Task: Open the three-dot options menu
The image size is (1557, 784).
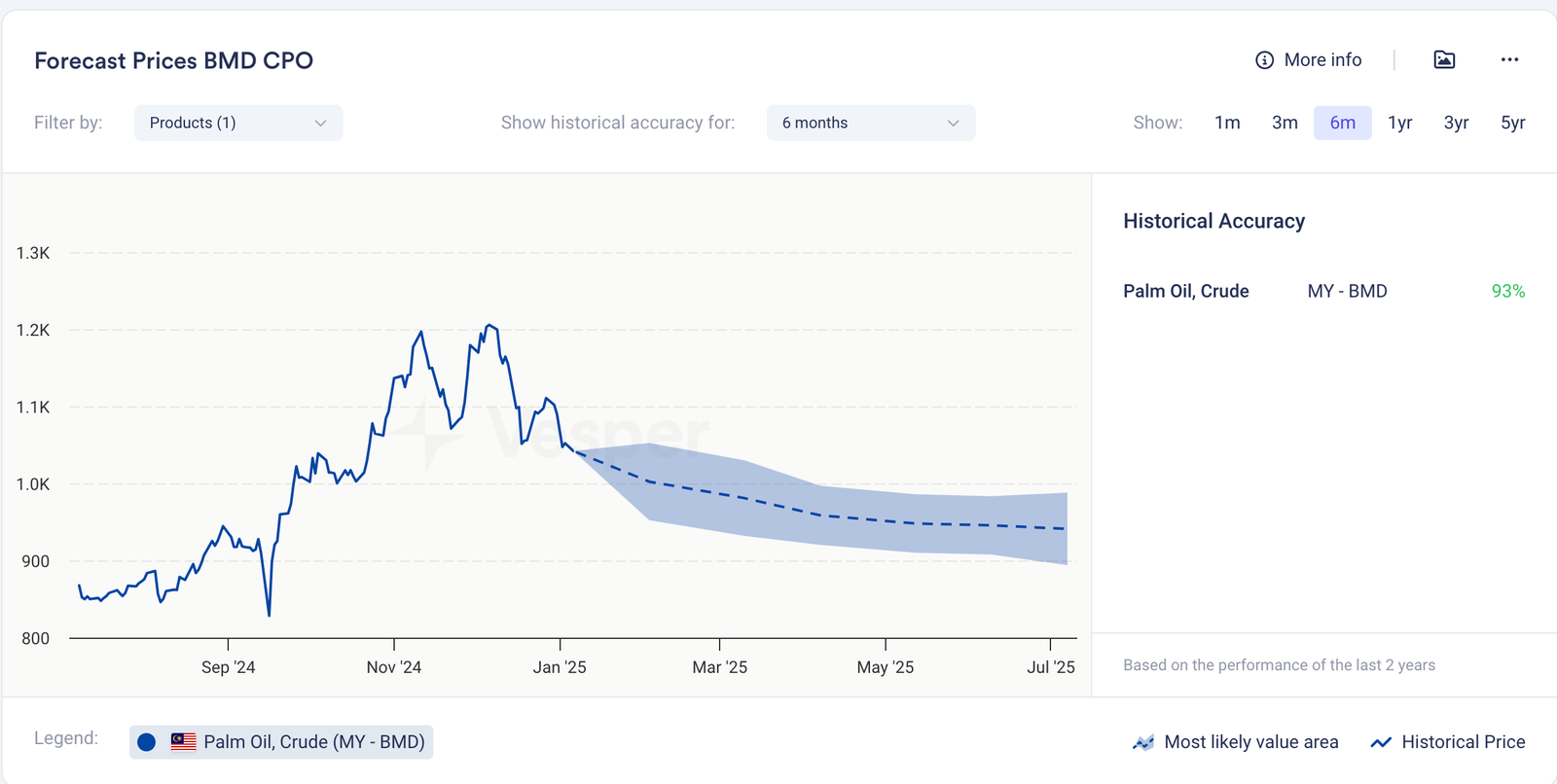Action: tap(1509, 60)
